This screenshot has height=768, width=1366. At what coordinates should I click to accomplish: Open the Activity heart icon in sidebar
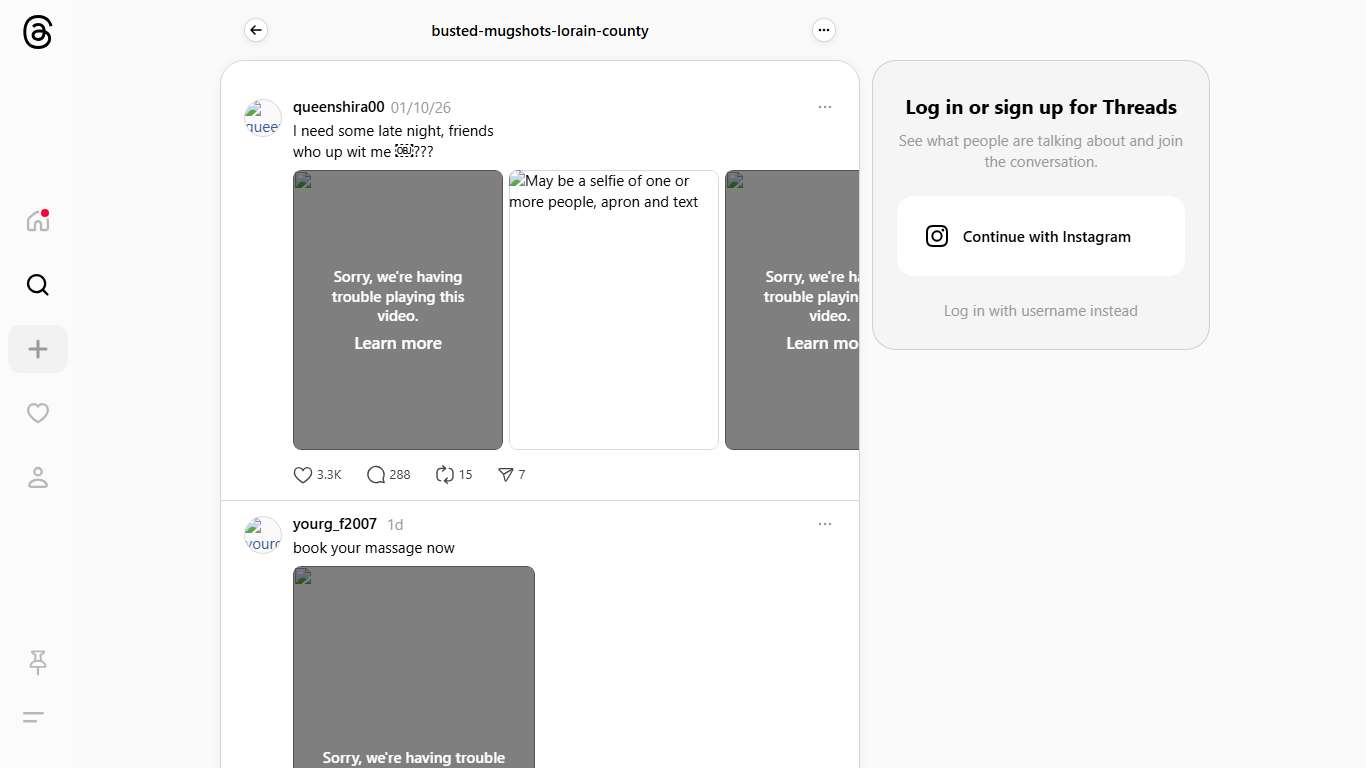38,413
